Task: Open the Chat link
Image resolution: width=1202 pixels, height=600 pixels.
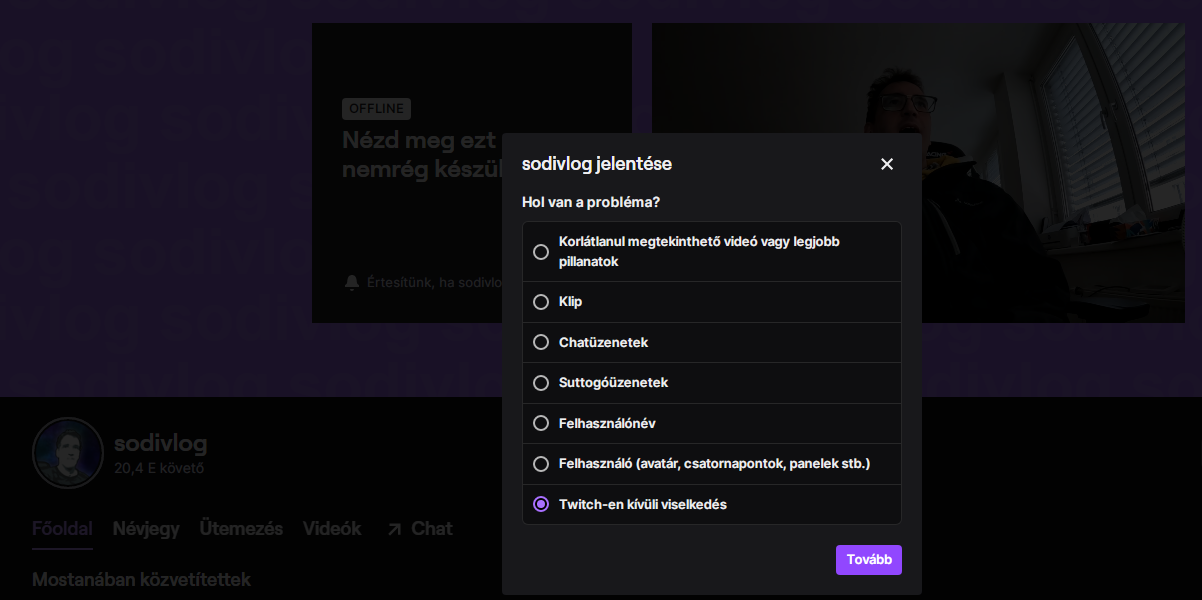Action: (x=419, y=529)
